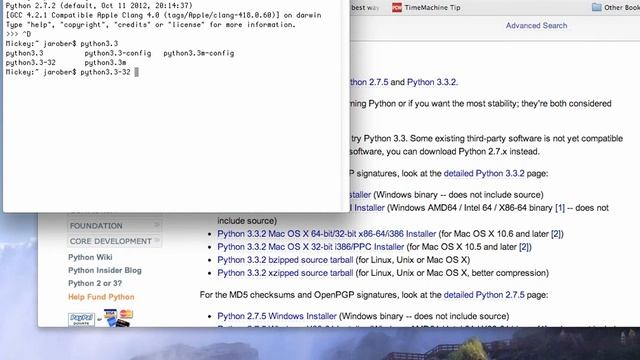The height and width of the screenshot is (360, 640).
Task: Open the Python 2 or 3? sidebar link
Action: [x=95, y=283]
